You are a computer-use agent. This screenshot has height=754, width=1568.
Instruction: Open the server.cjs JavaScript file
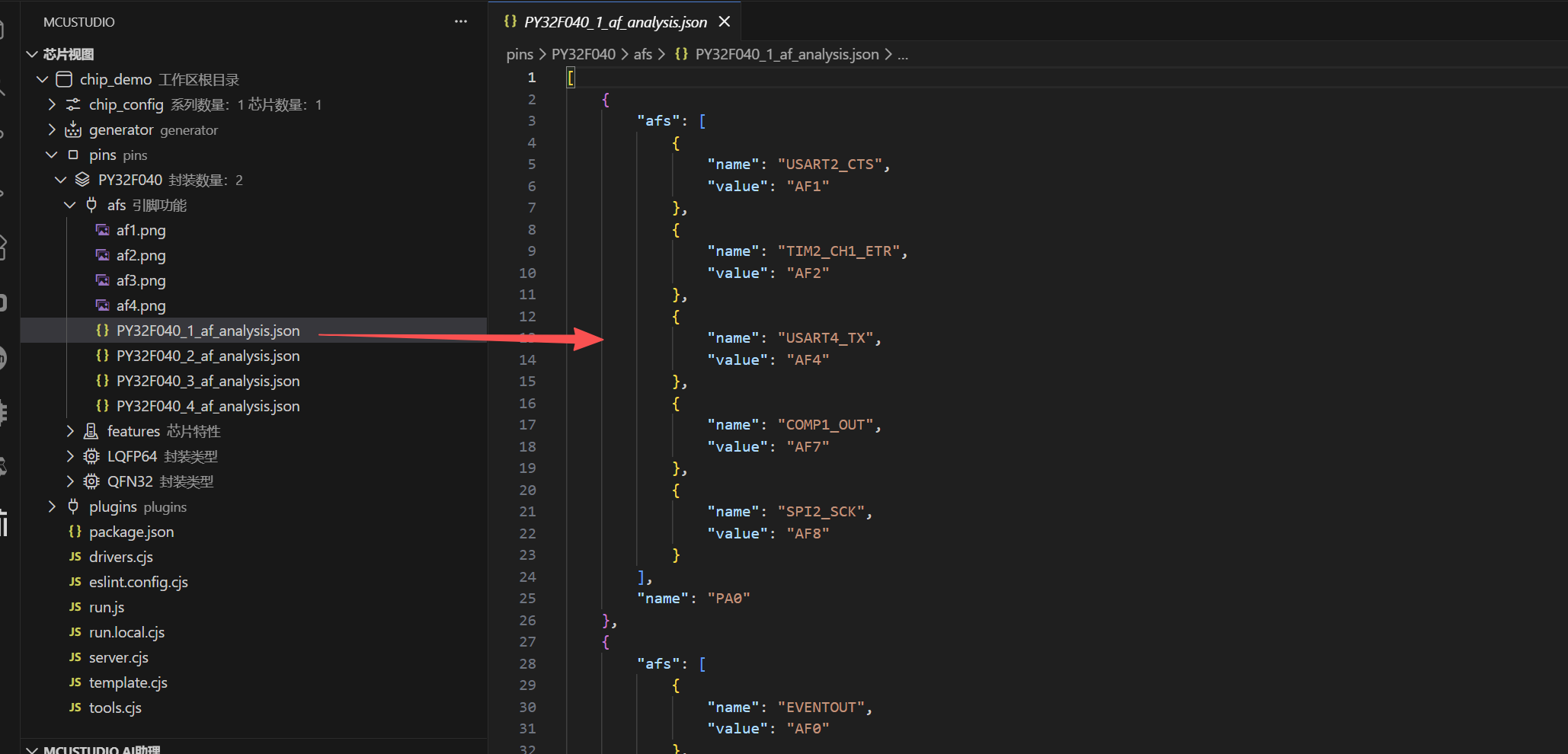[118, 657]
